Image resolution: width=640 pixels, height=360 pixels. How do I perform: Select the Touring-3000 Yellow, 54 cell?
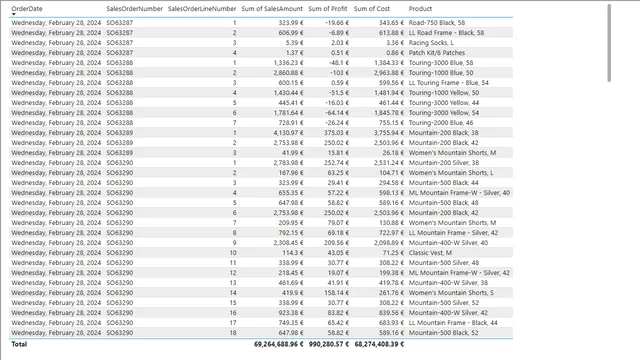[x=444, y=113]
